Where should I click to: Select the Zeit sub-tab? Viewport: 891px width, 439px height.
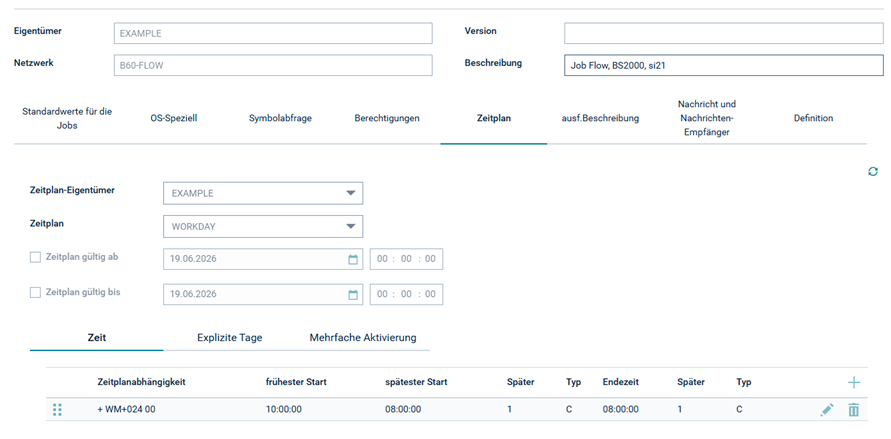click(x=97, y=337)
